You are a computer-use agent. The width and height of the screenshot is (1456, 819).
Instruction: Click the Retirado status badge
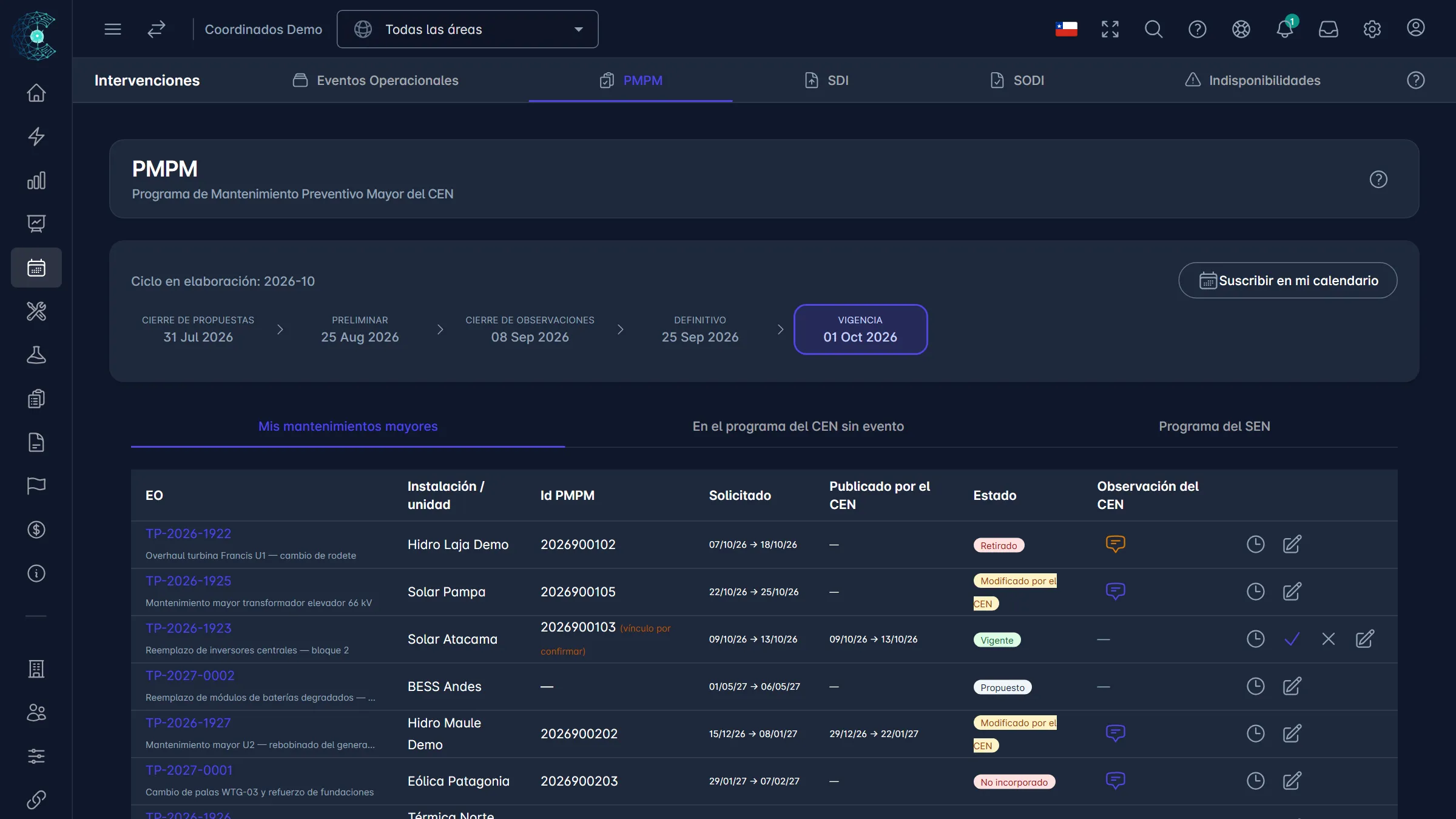[999, 545]
